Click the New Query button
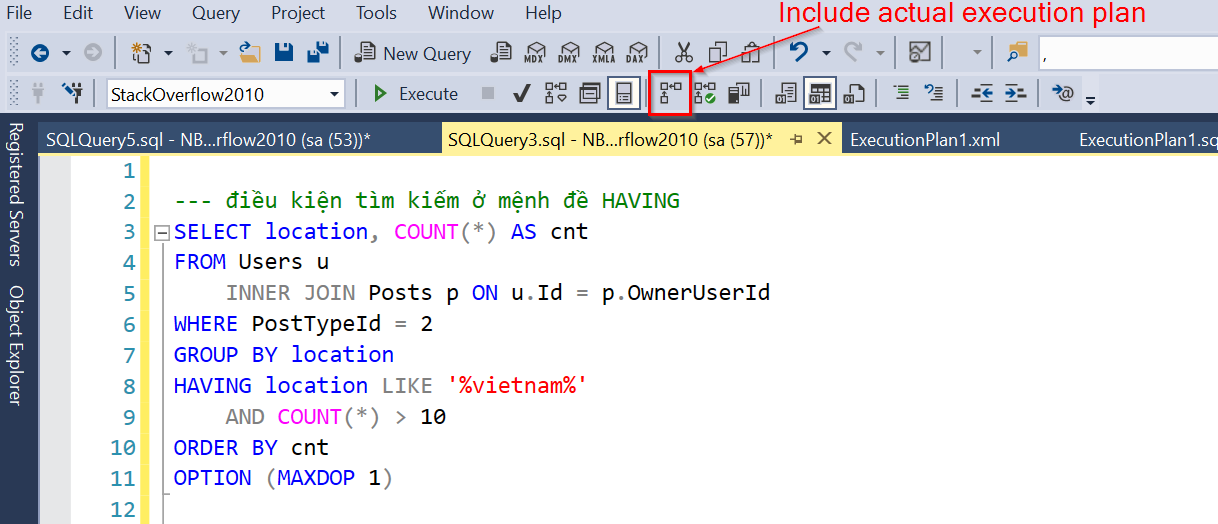The image size is (1218, 524). [x=413, y=53]
